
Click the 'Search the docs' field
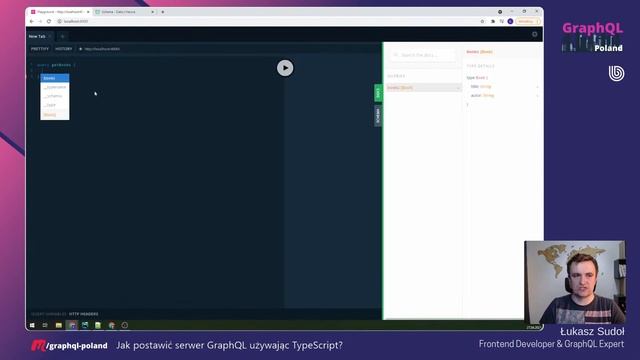click(422, 55)
